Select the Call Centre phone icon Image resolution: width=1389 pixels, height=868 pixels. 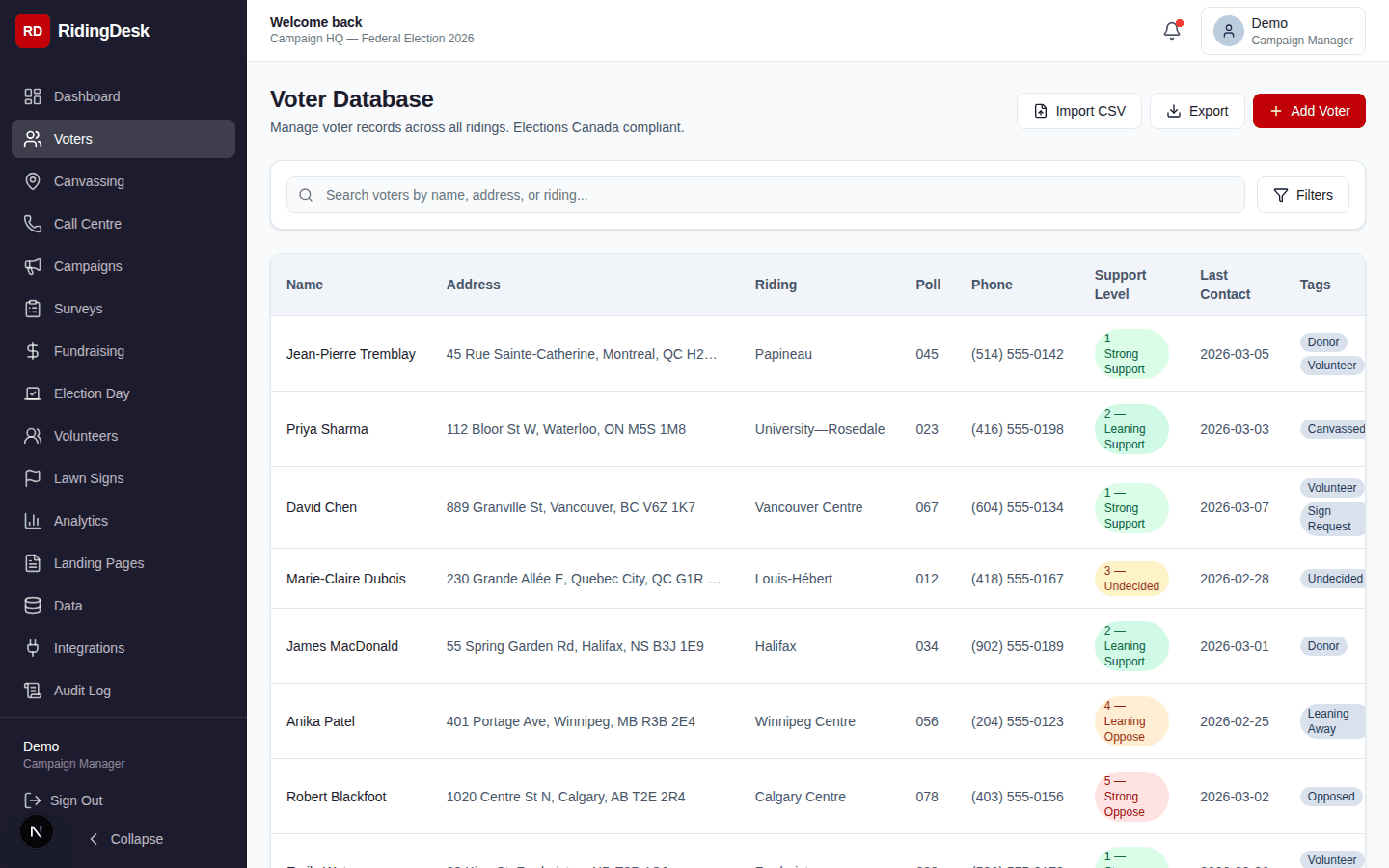(x=33, y=224)
